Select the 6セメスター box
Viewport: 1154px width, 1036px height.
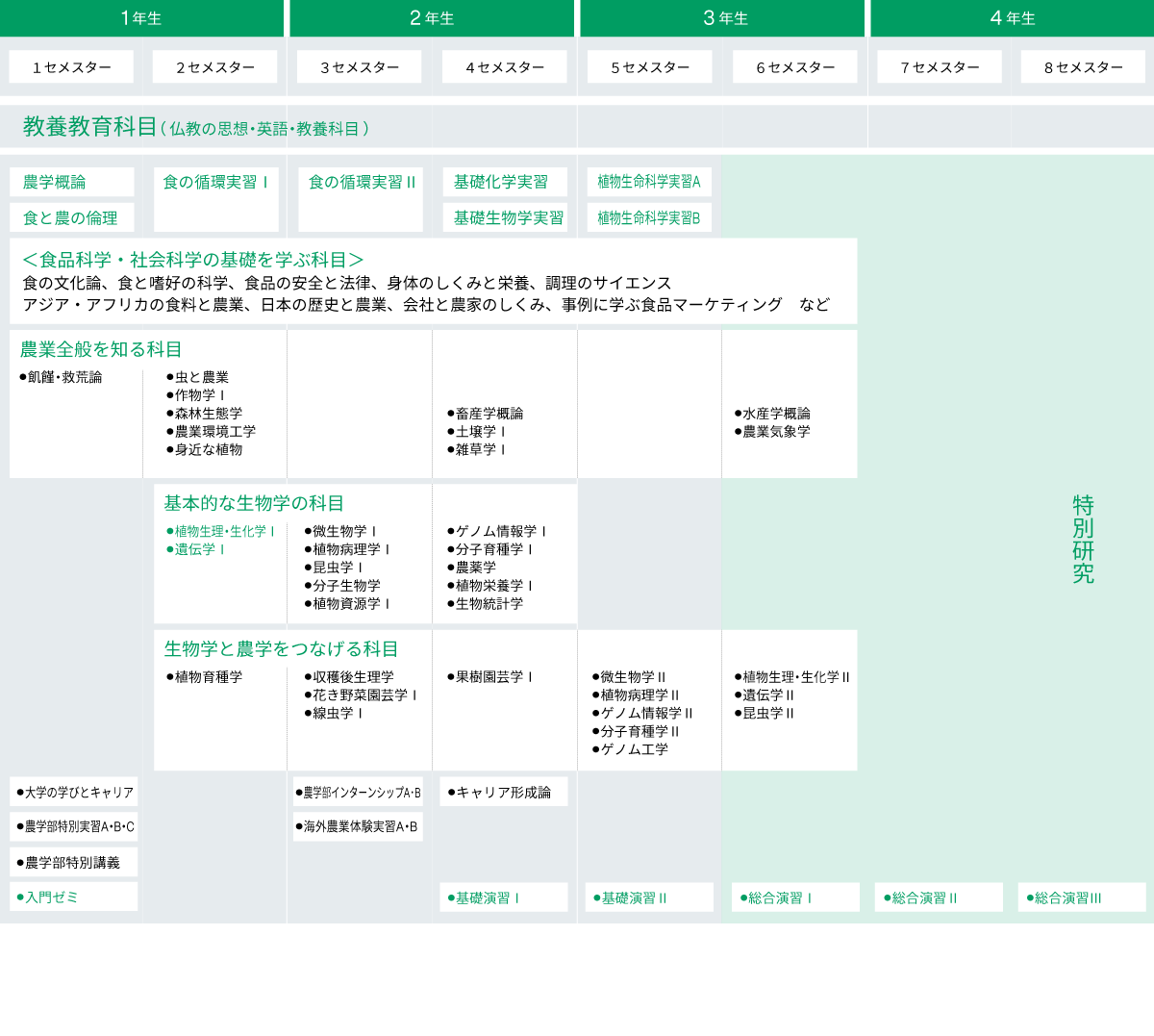tap(795, 67)
